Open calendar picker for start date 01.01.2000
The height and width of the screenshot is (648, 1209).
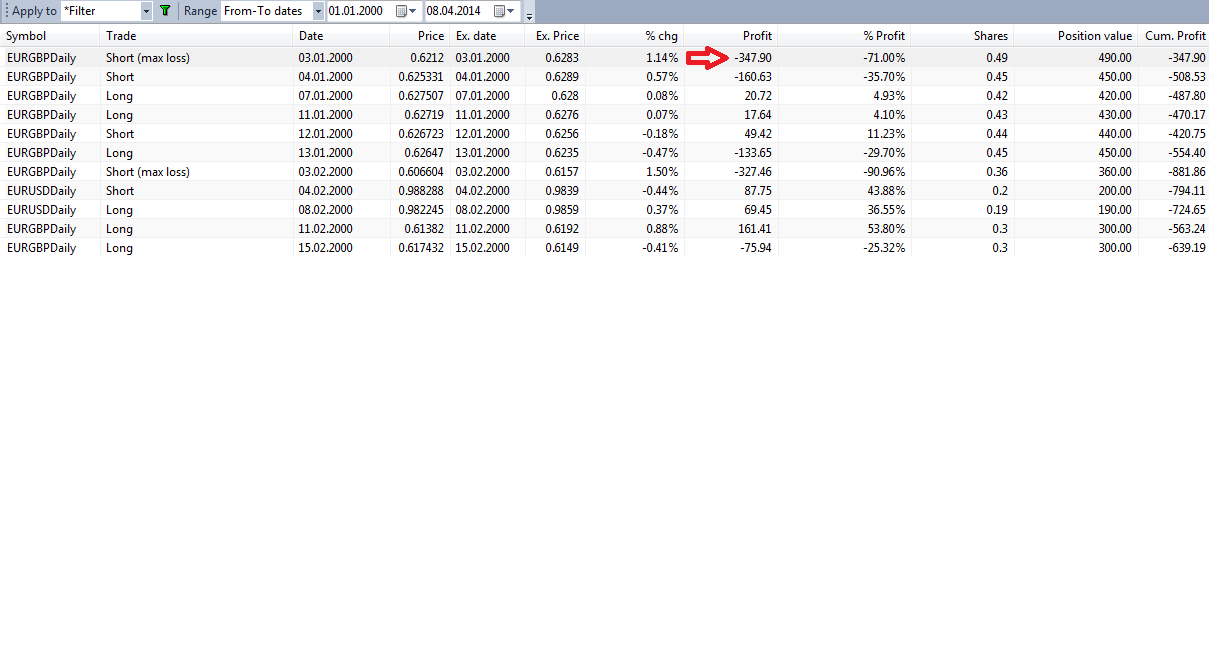pos(406,11)
